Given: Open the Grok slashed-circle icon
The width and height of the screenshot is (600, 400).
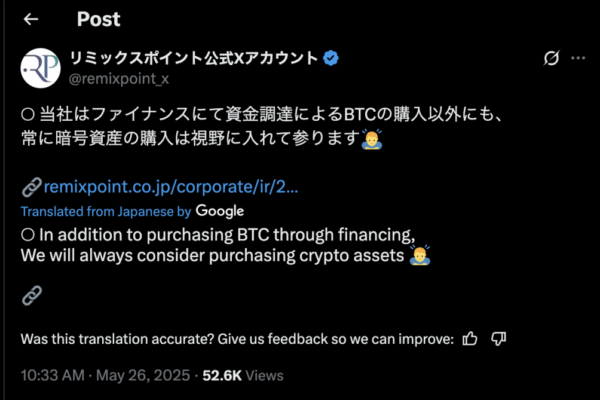Looking at the screenshot, I should [x=551, y=58].
